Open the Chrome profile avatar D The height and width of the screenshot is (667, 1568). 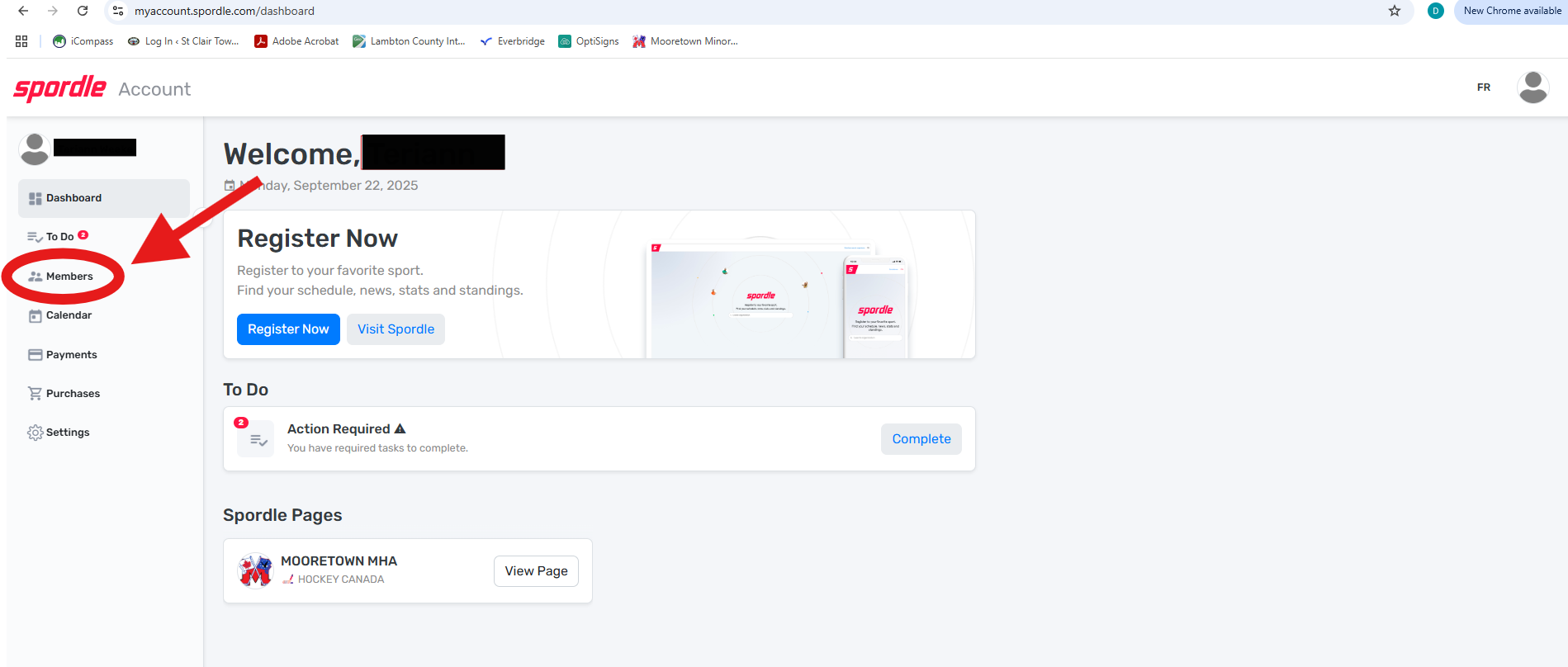click(x=1436, y=11)
